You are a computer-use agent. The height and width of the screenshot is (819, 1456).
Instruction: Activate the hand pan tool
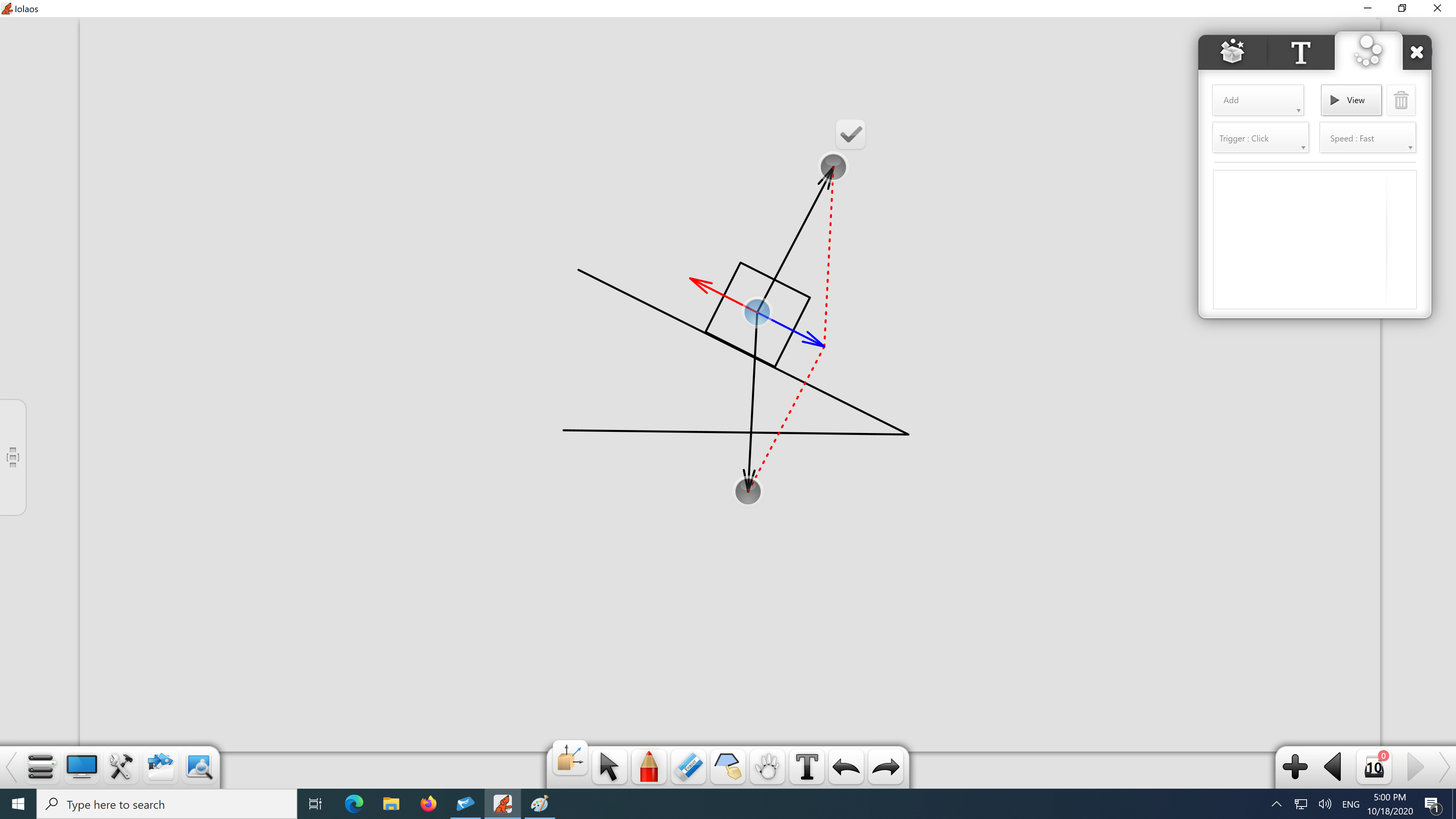coord(767,767)
